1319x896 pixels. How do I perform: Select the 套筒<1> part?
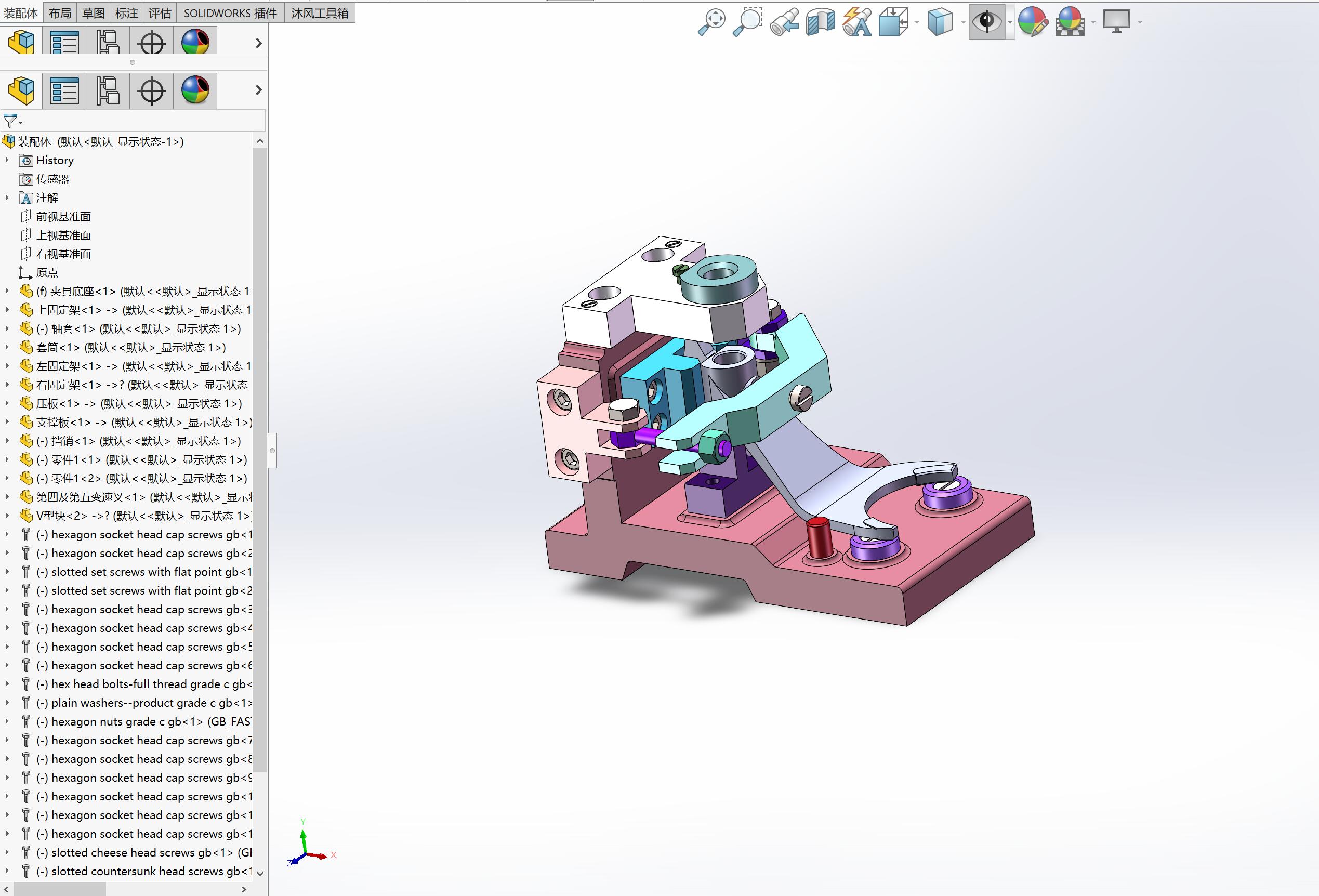131,348
